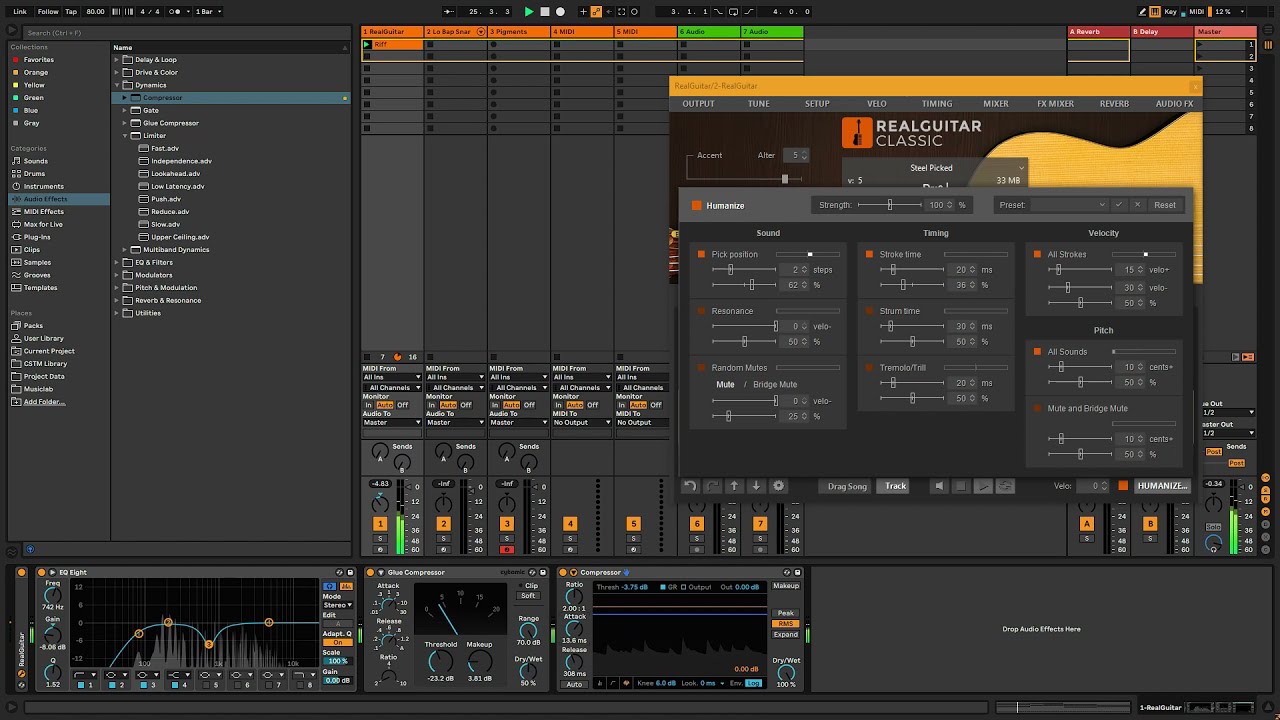Open the Humanize Preset dropdown
Viewport: 1280px width, 720px height.
(1068, 205)
